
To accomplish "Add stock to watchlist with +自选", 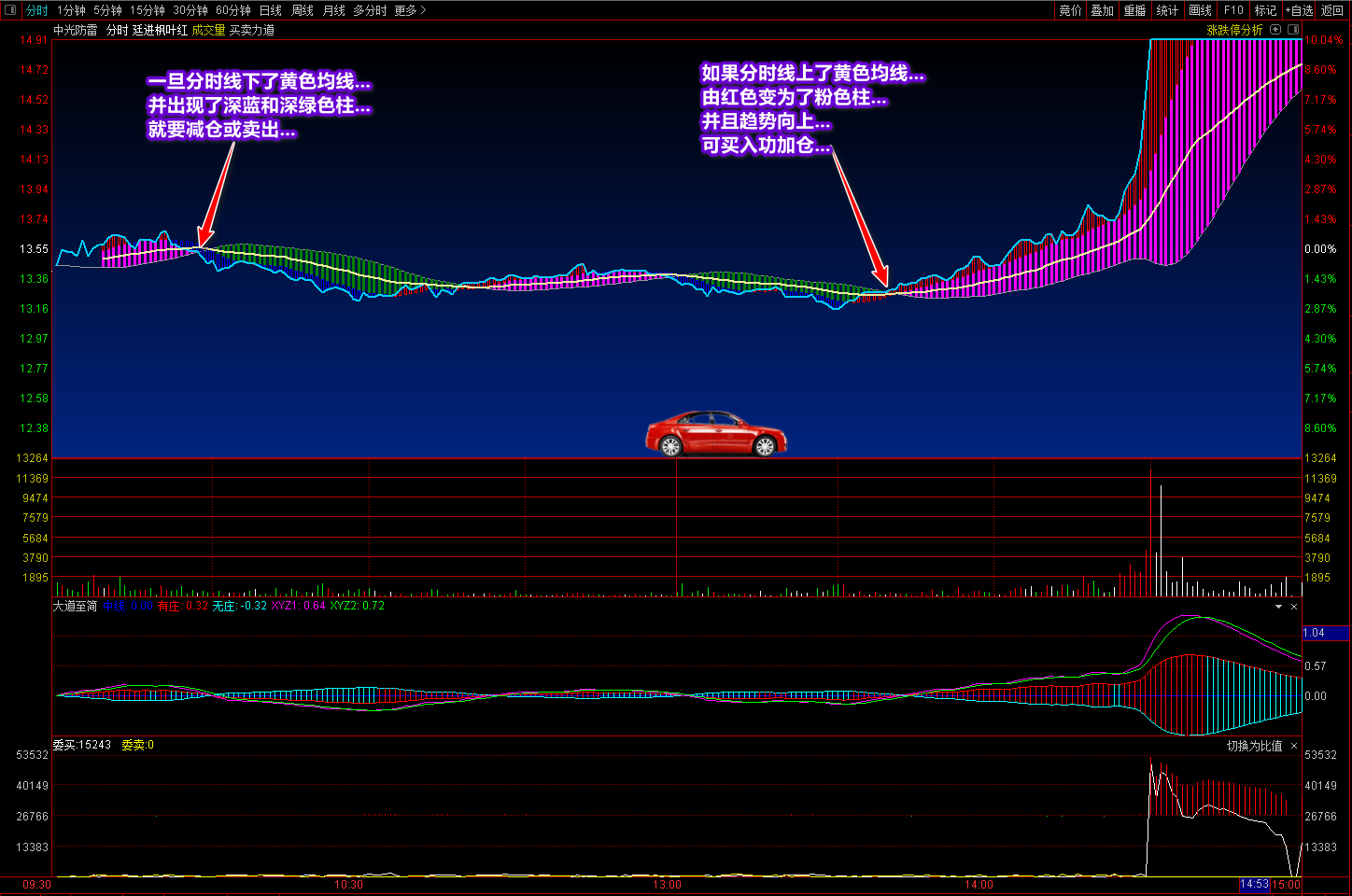I will point(1299,10).
